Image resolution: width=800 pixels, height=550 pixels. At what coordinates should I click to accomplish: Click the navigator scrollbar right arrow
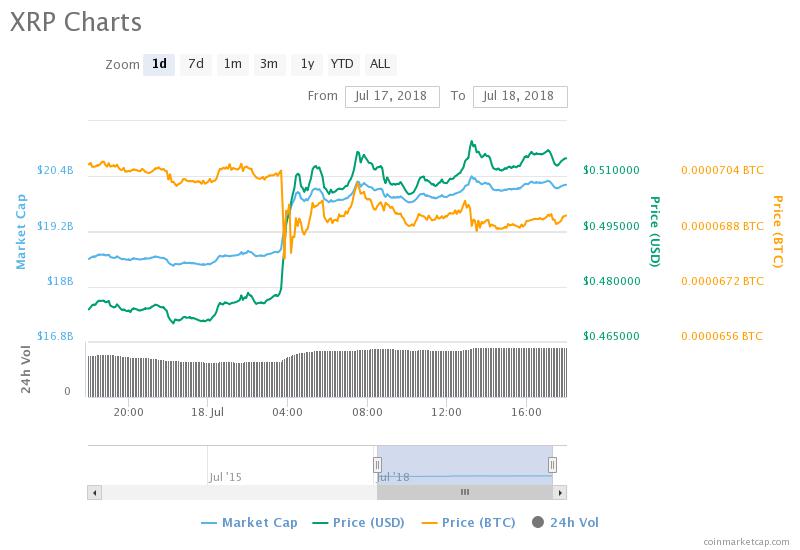560,492
